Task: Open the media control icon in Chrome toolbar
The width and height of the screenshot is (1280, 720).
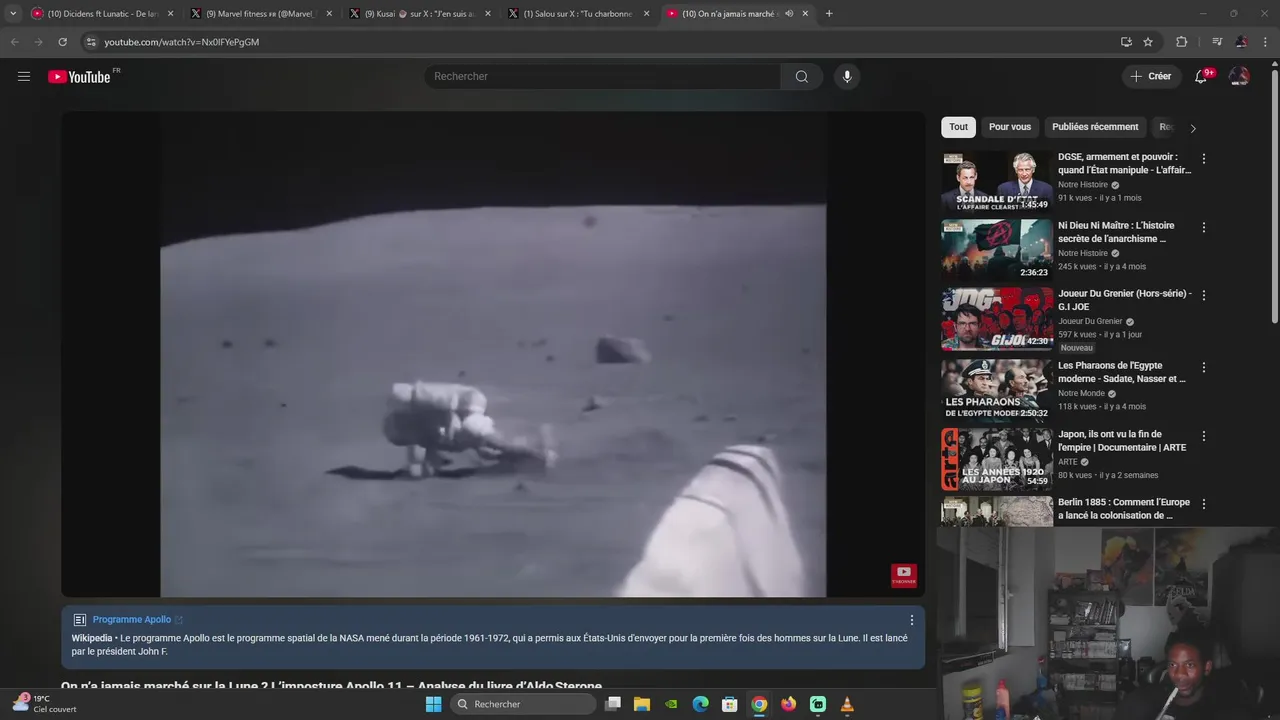Action: click(x=1217, y=42)
